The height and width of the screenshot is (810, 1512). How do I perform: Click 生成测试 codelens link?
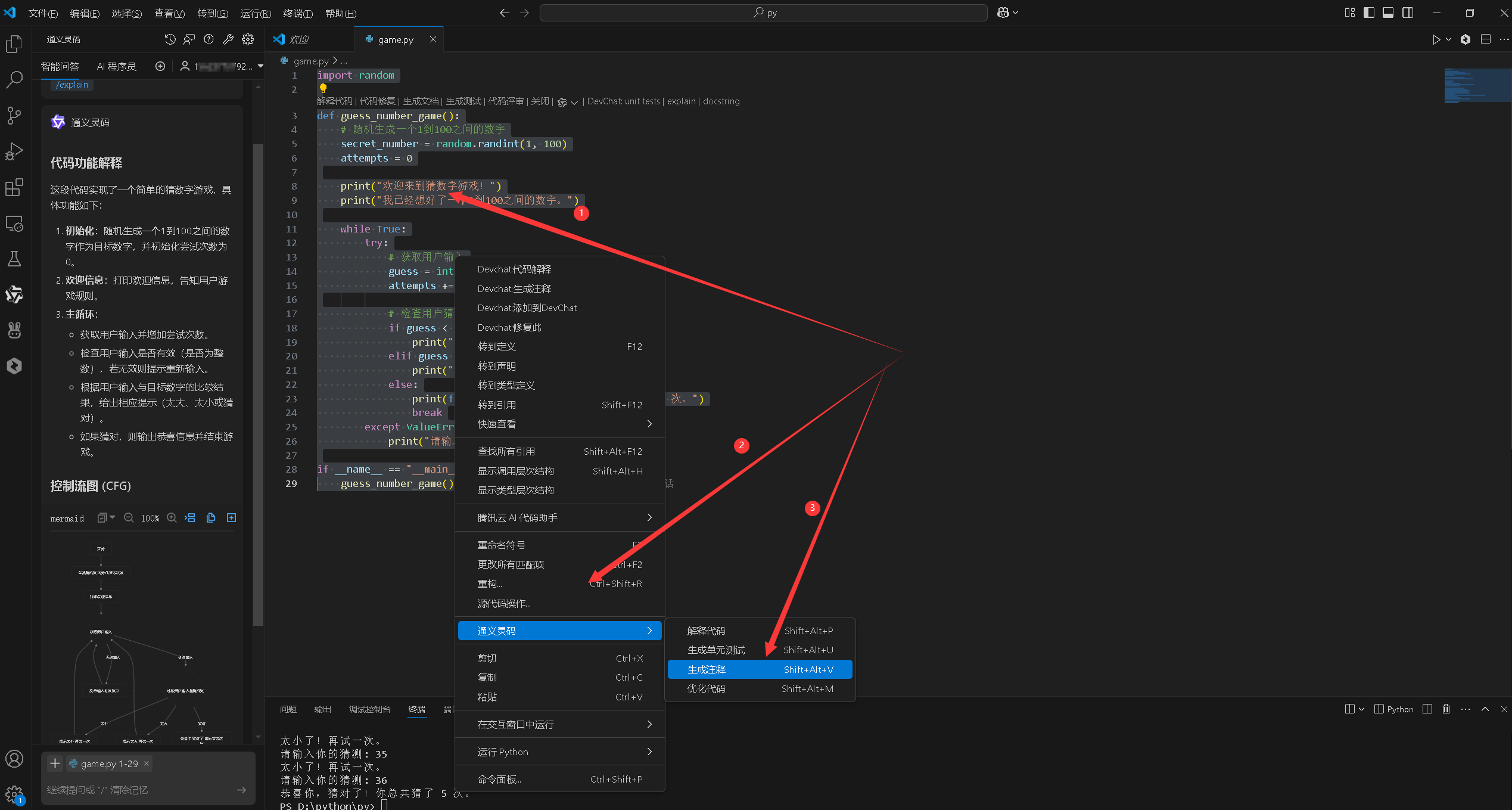[x=463, y=101]
